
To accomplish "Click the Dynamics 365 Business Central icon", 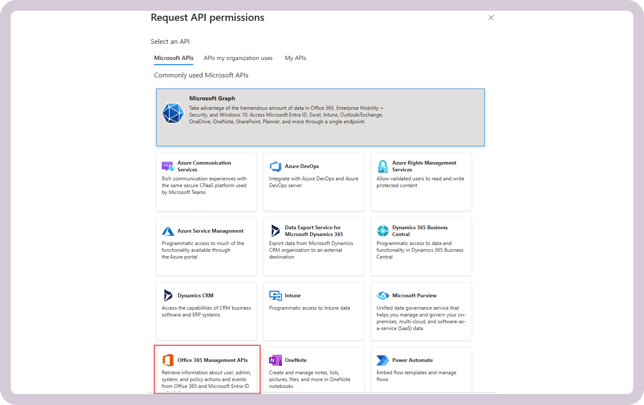I will tap(383, 231).
